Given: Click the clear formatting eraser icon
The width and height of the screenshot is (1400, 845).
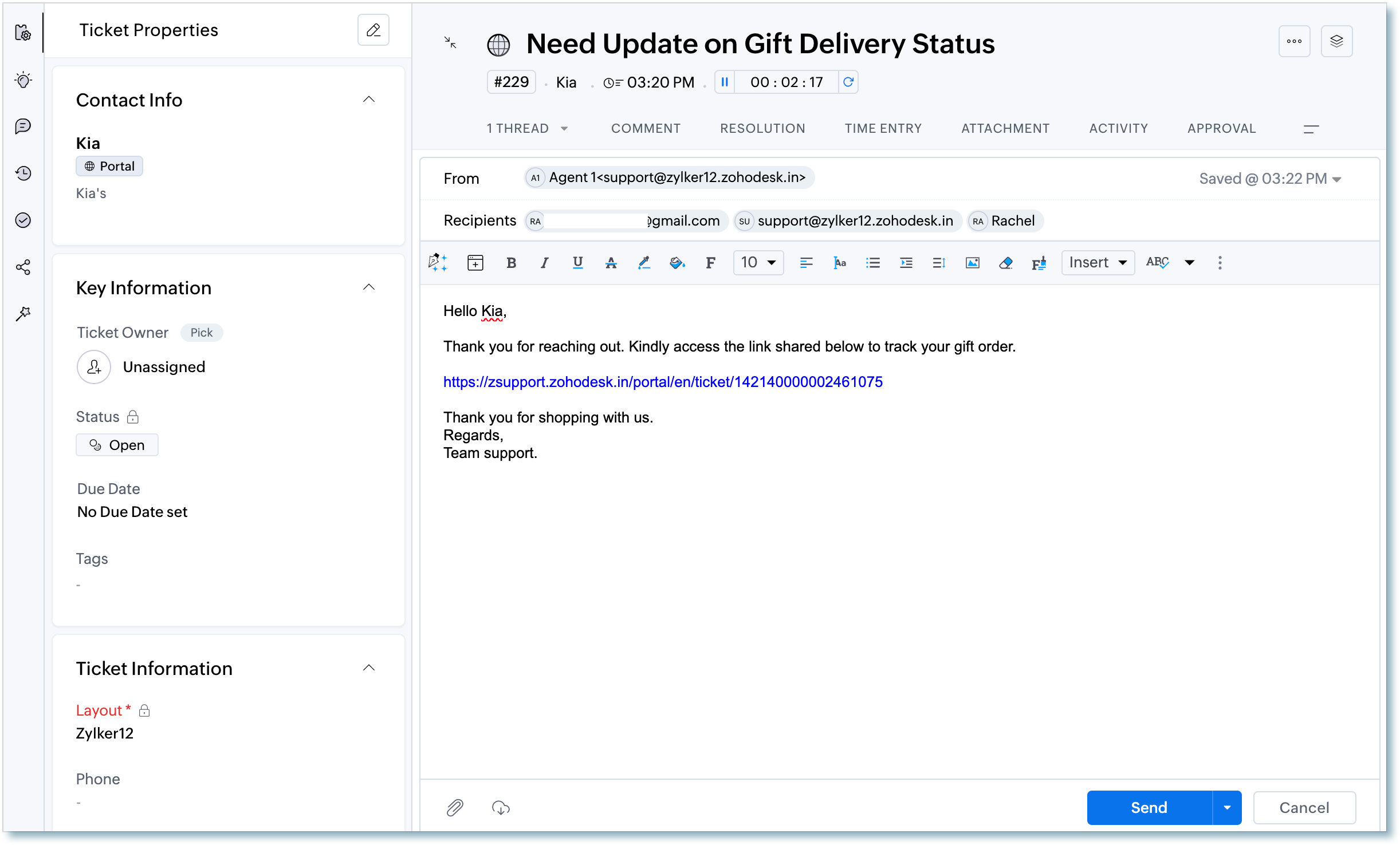Looking at the screenshot, I should pos(1005,263).
